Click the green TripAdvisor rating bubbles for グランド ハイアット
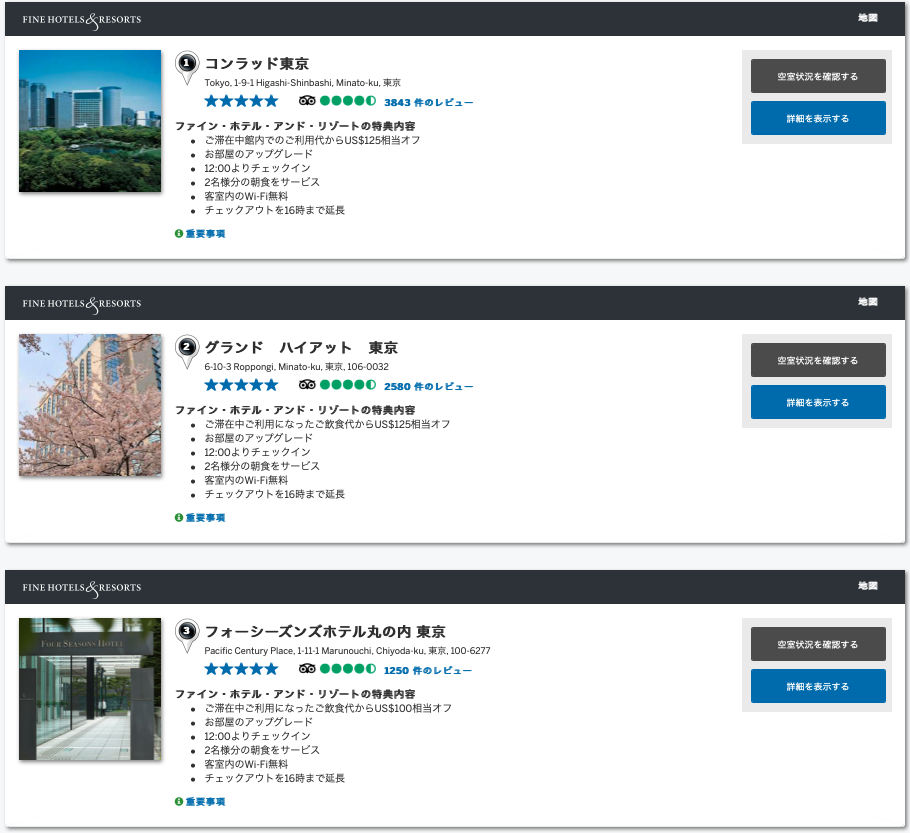Screen dimensions: 910x833 (x=348, y=385)
